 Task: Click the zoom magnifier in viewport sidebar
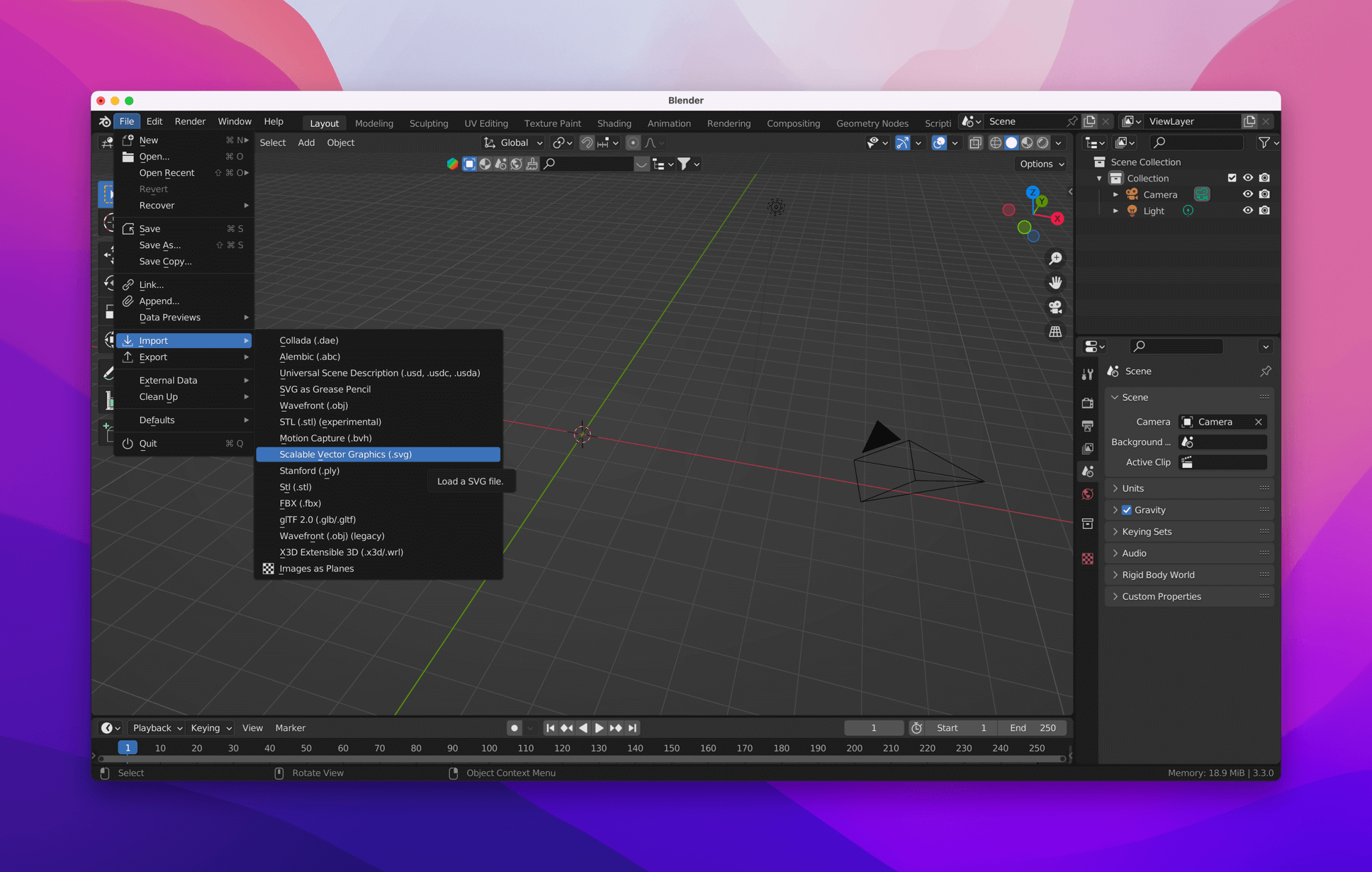(1056, 258)
